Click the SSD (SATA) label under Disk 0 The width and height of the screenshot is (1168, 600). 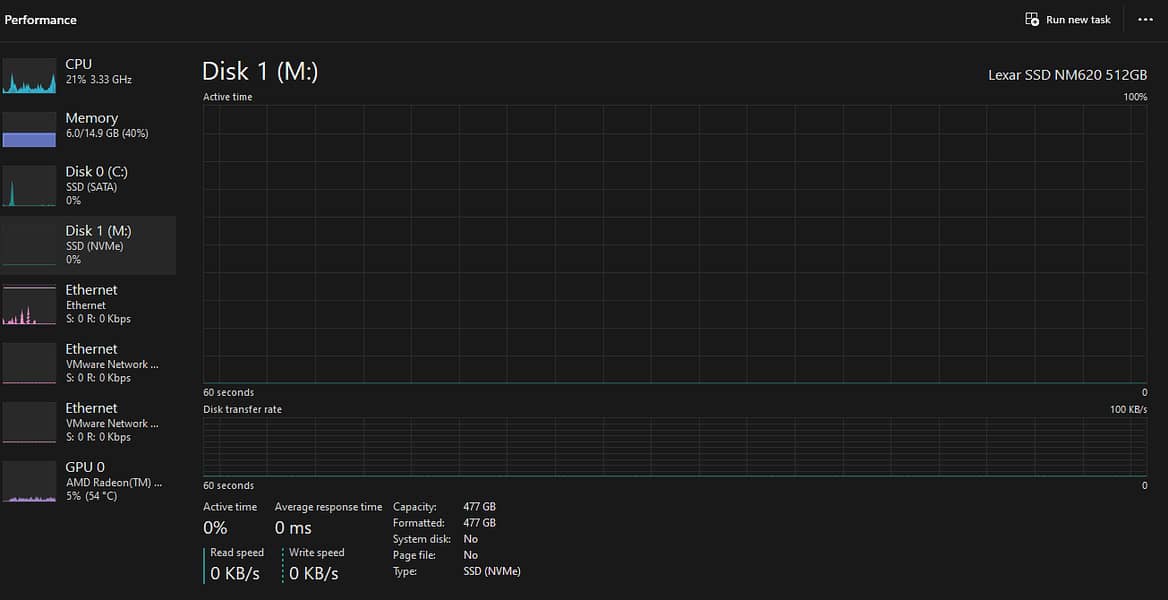[91, 186]
